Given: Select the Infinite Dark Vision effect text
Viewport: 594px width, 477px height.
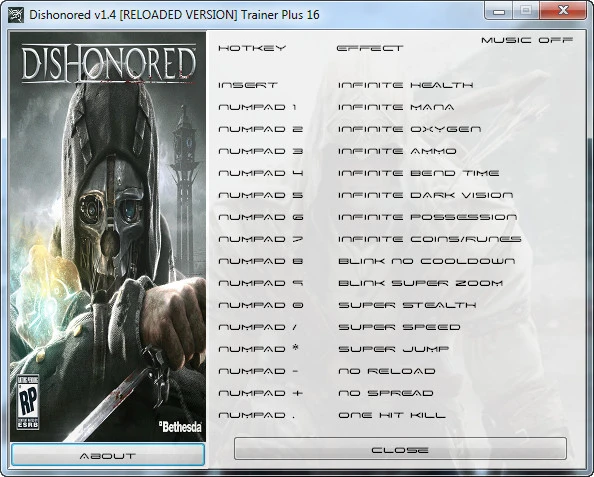Looking at the screenshot, I should [425, 195].
